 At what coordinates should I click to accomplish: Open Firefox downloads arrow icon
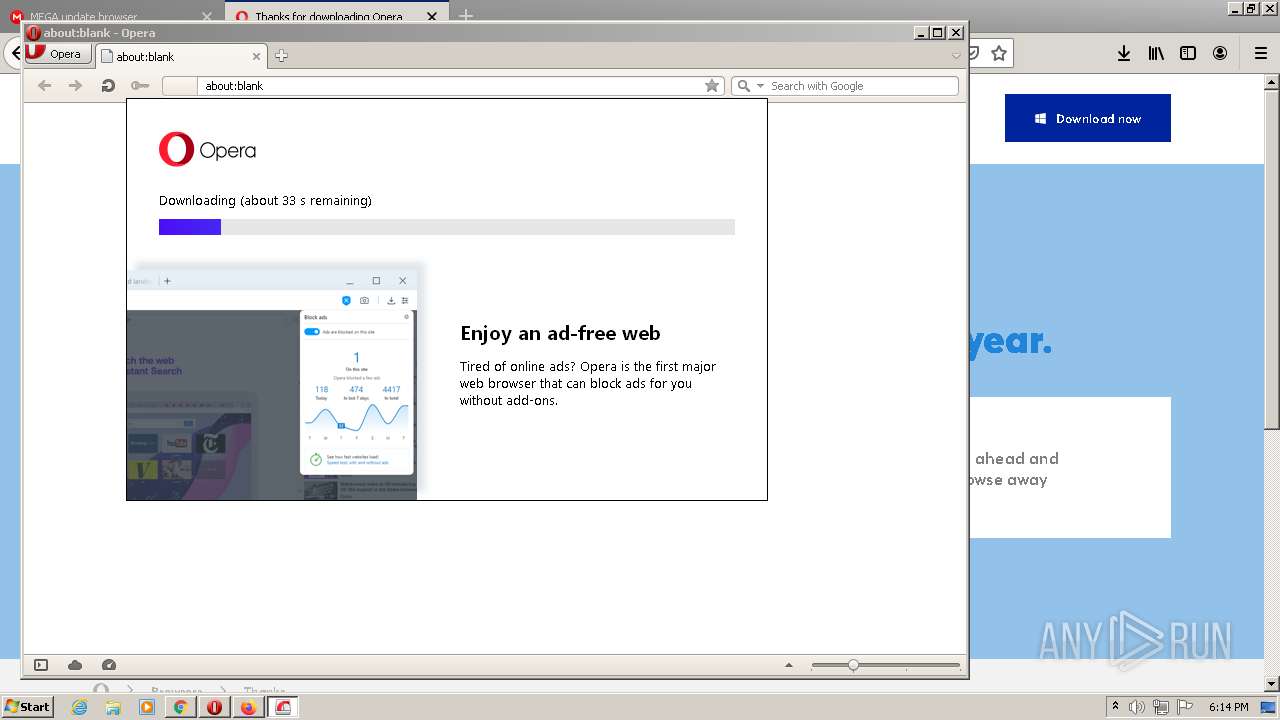coord(1124,54)
